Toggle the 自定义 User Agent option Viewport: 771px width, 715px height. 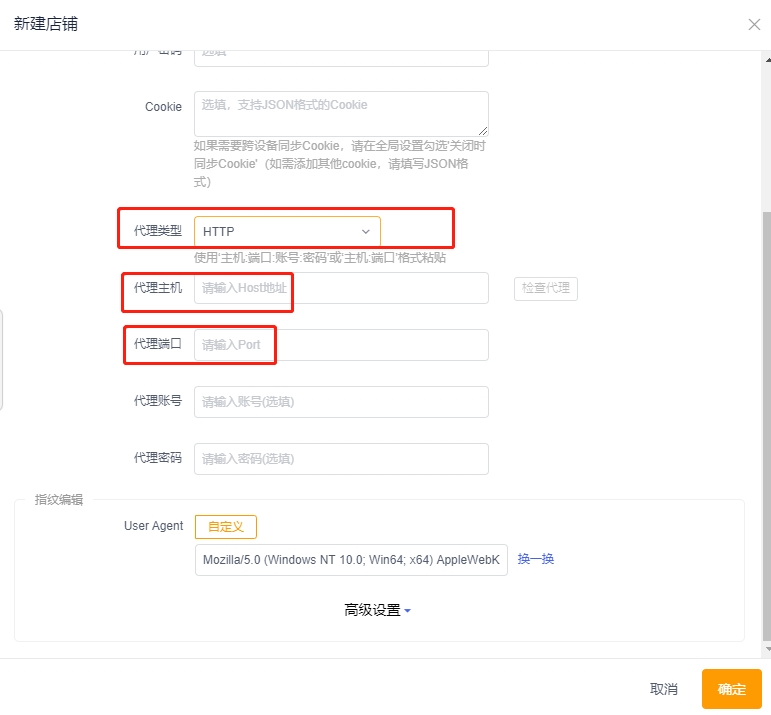(x=225, y=527)
